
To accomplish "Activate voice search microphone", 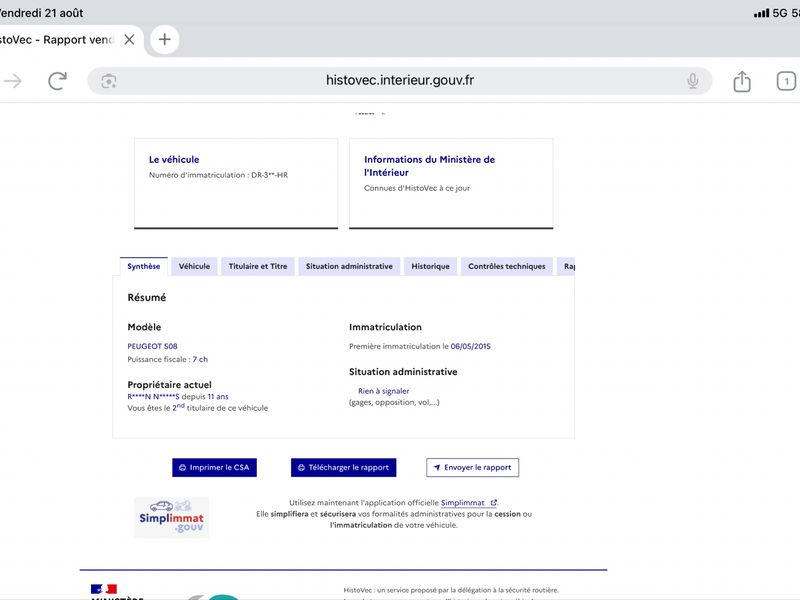I will pos(692,81).
